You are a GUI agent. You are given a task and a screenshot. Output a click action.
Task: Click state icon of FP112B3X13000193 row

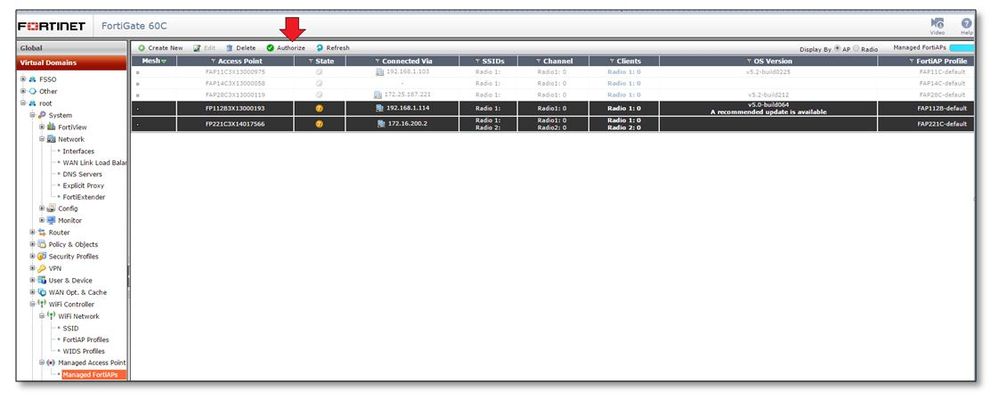pyautogui.click(x=319, y=108)
